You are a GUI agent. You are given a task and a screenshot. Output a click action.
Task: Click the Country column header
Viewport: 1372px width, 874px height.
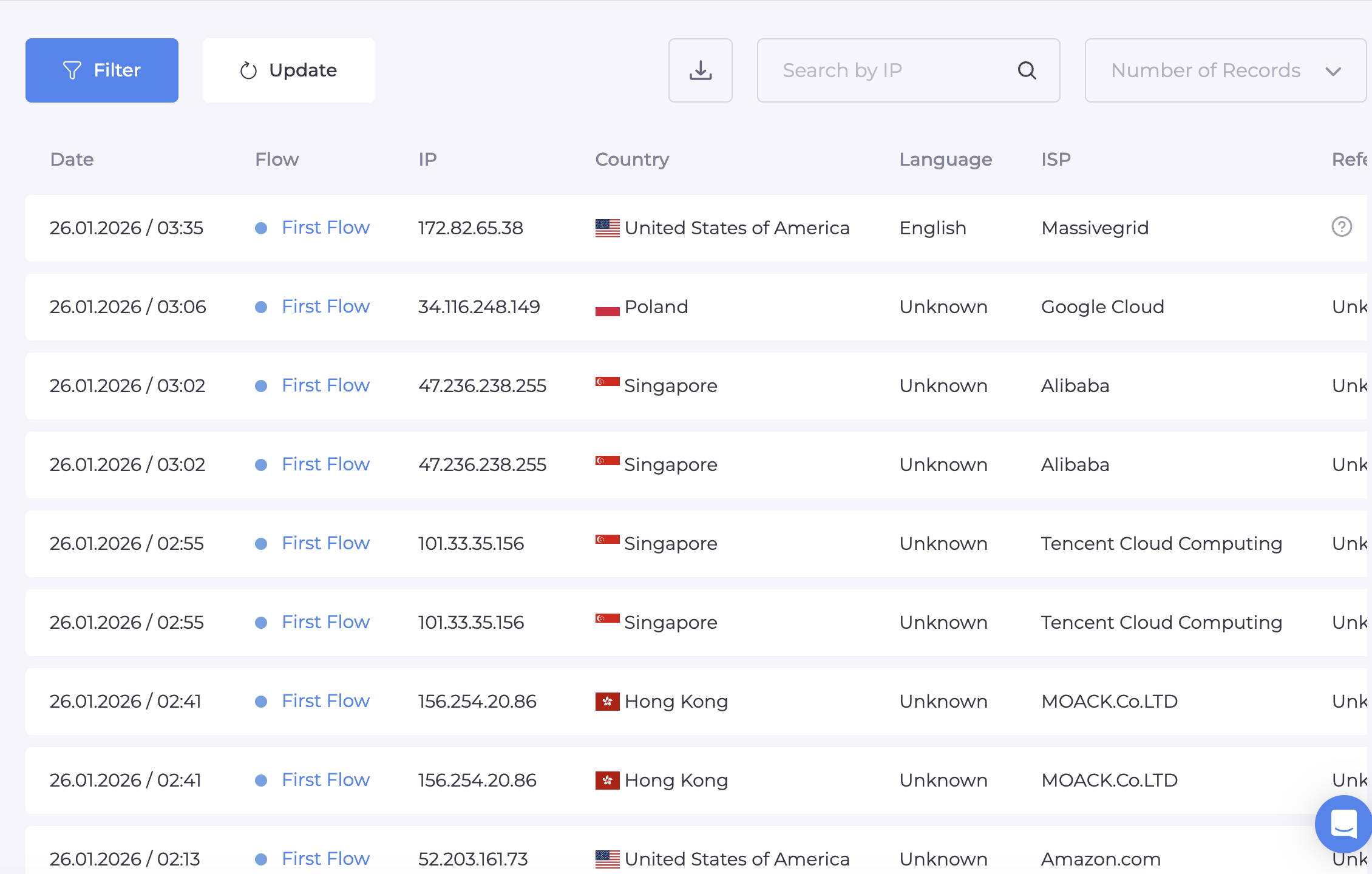click(632, 159)
